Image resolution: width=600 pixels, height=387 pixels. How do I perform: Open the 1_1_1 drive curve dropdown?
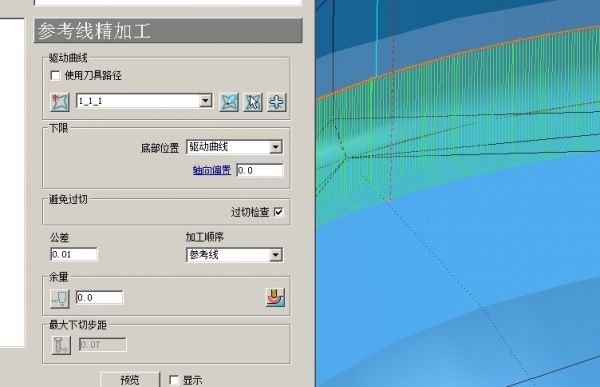(205, 101)
